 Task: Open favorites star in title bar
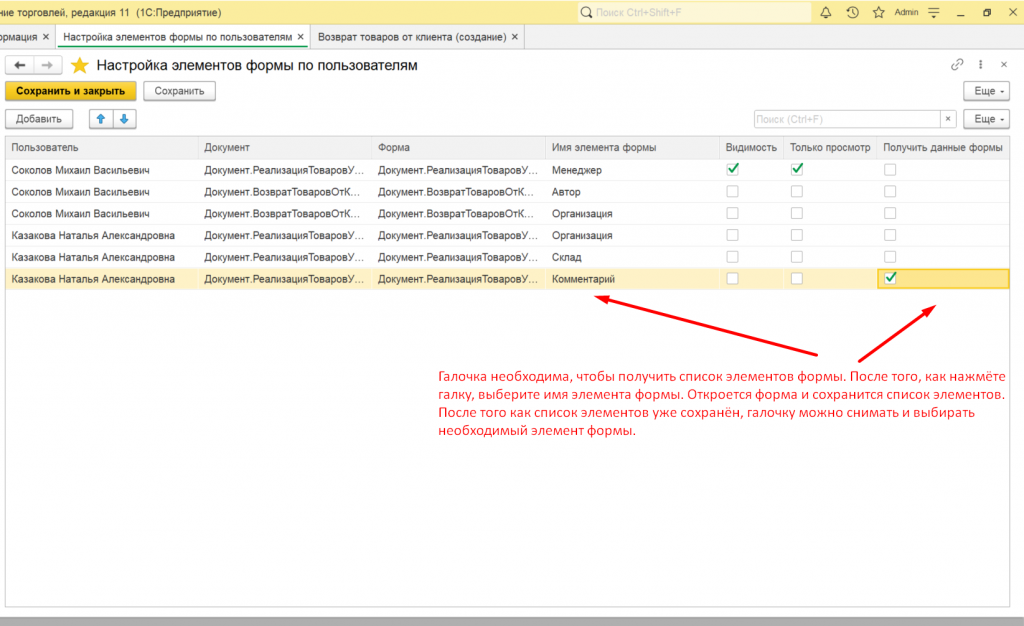coord(878,12)
